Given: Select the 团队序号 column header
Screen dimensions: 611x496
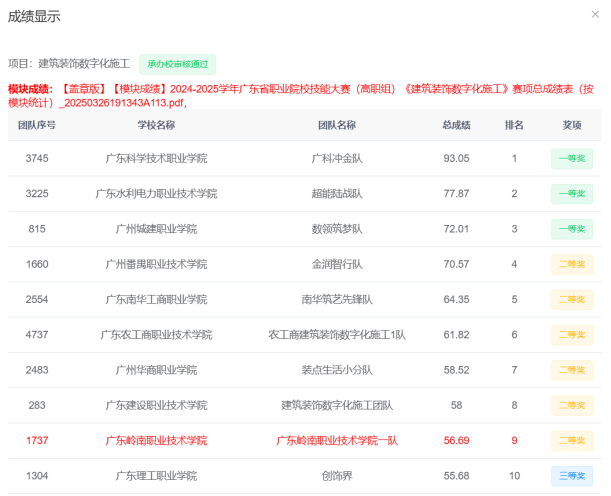Looking at the screenshot, I should click(x=37, y=125).
